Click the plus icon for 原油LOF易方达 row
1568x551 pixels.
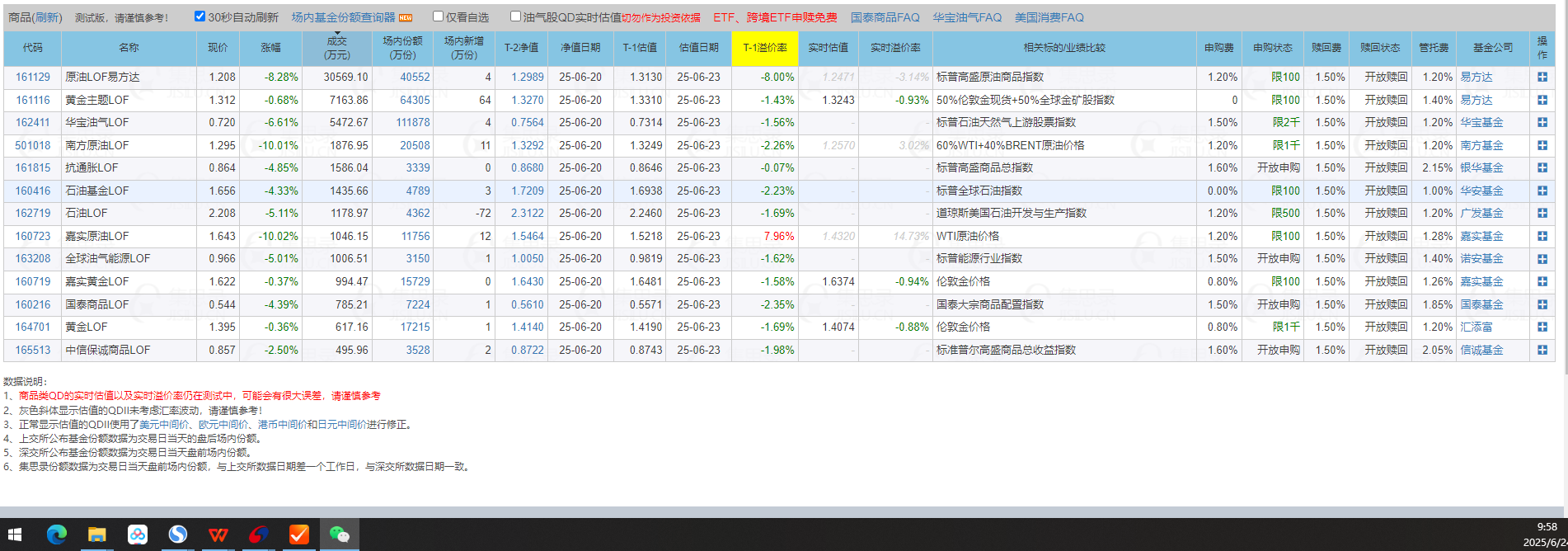(1542, 77)
